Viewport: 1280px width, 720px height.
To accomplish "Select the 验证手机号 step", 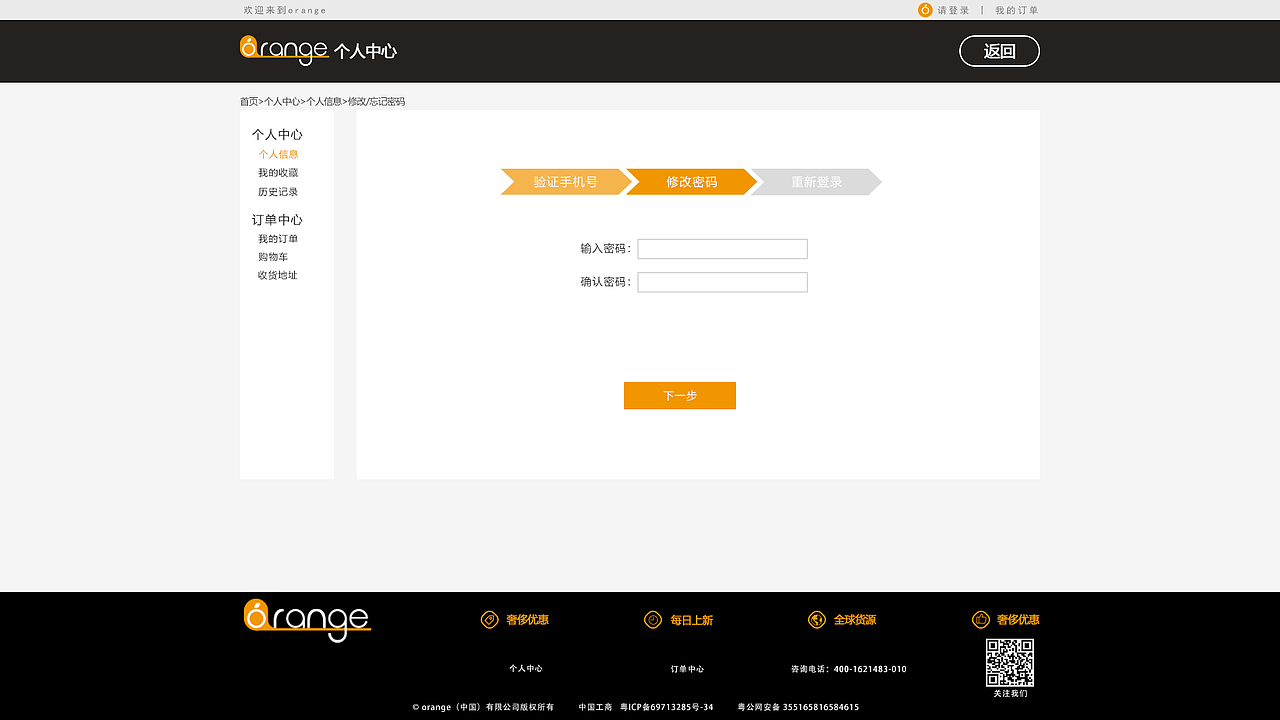I will click(x=566, y=182).
